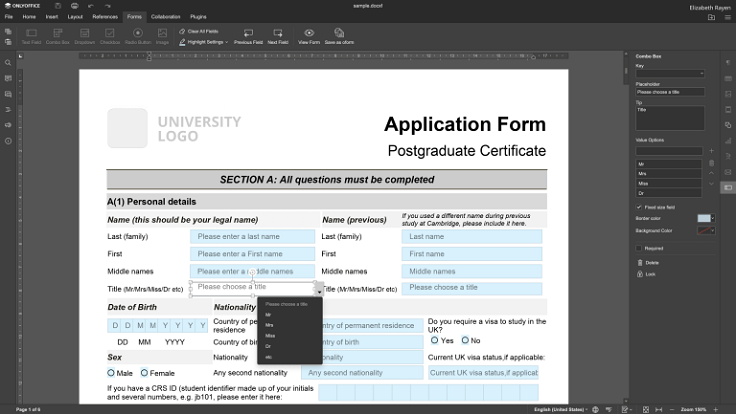
Task: Select the Female radio button
Action: pos(145,373)
